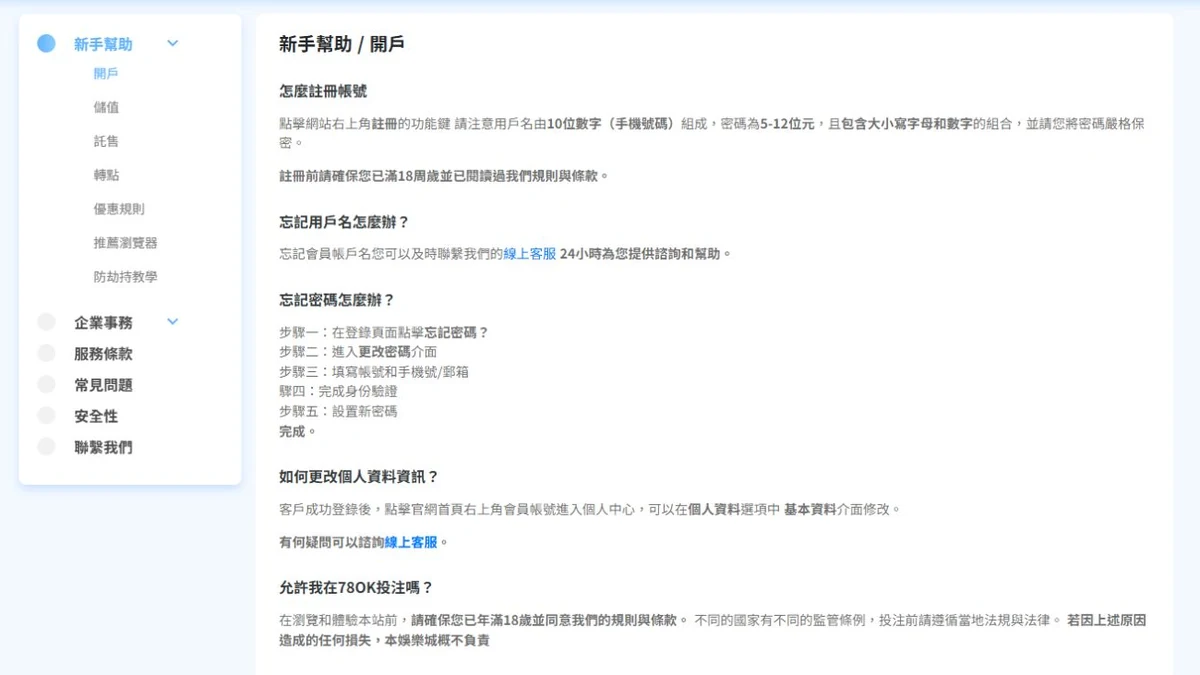Click the 完成。 line below step five
The image size is (1200, 675).
(298, 431)
